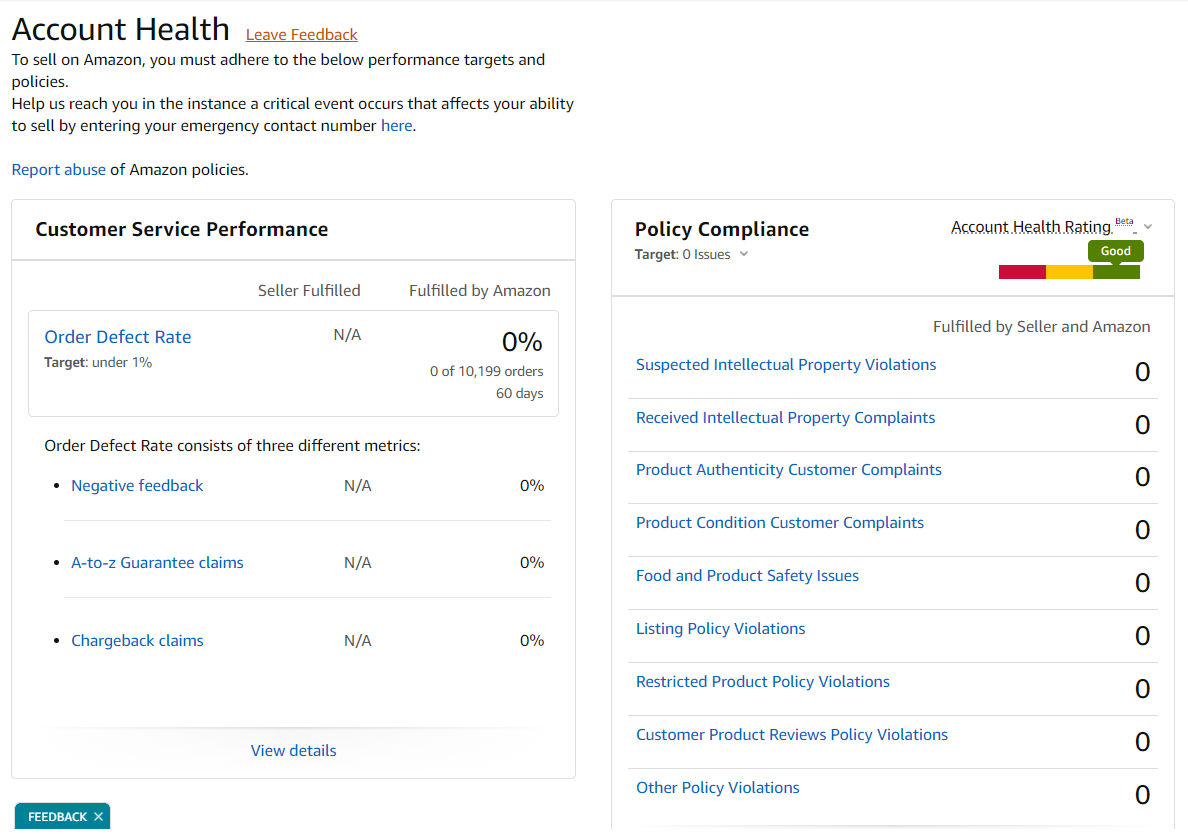The image size is (1188, 834).
Task: Open Product Authenticity Customer Complaints
Action: pyautogui.click(x=788, y=470)
